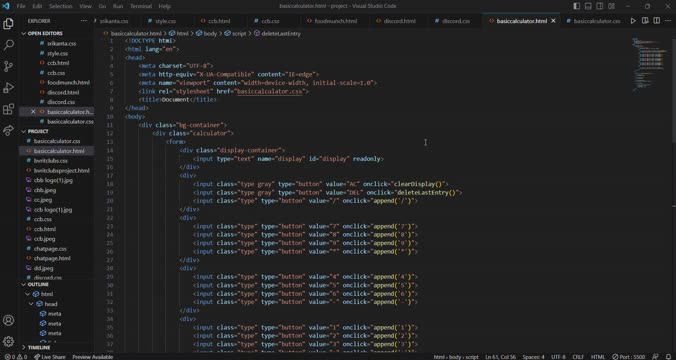Click Live Share in status bar
Screen dimensions: 676x360
(50, 357)
